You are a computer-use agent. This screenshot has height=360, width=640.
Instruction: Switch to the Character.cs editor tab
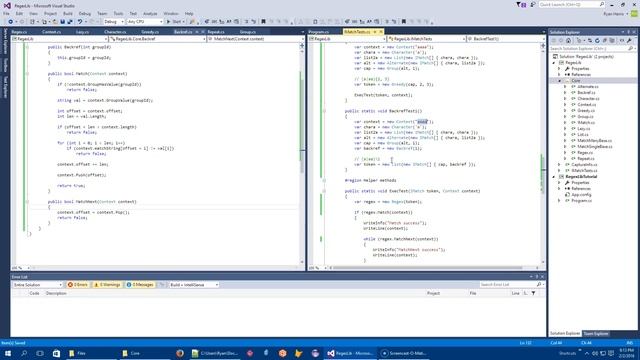115,32
